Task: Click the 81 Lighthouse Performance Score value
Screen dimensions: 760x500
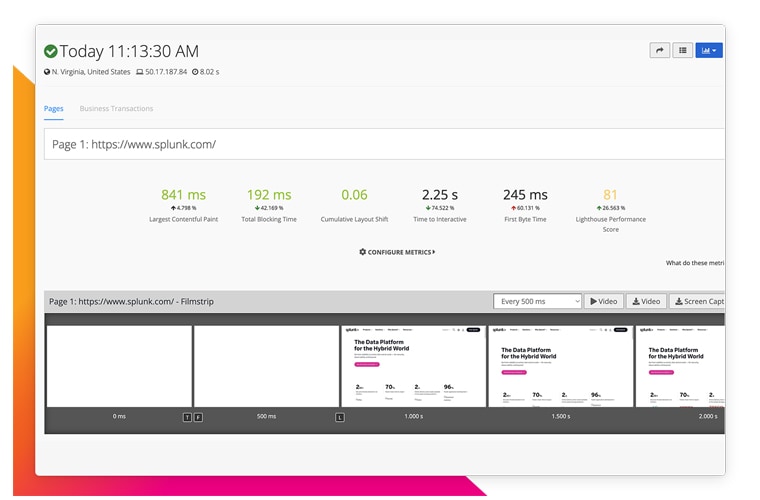Action: coord(610,195)
